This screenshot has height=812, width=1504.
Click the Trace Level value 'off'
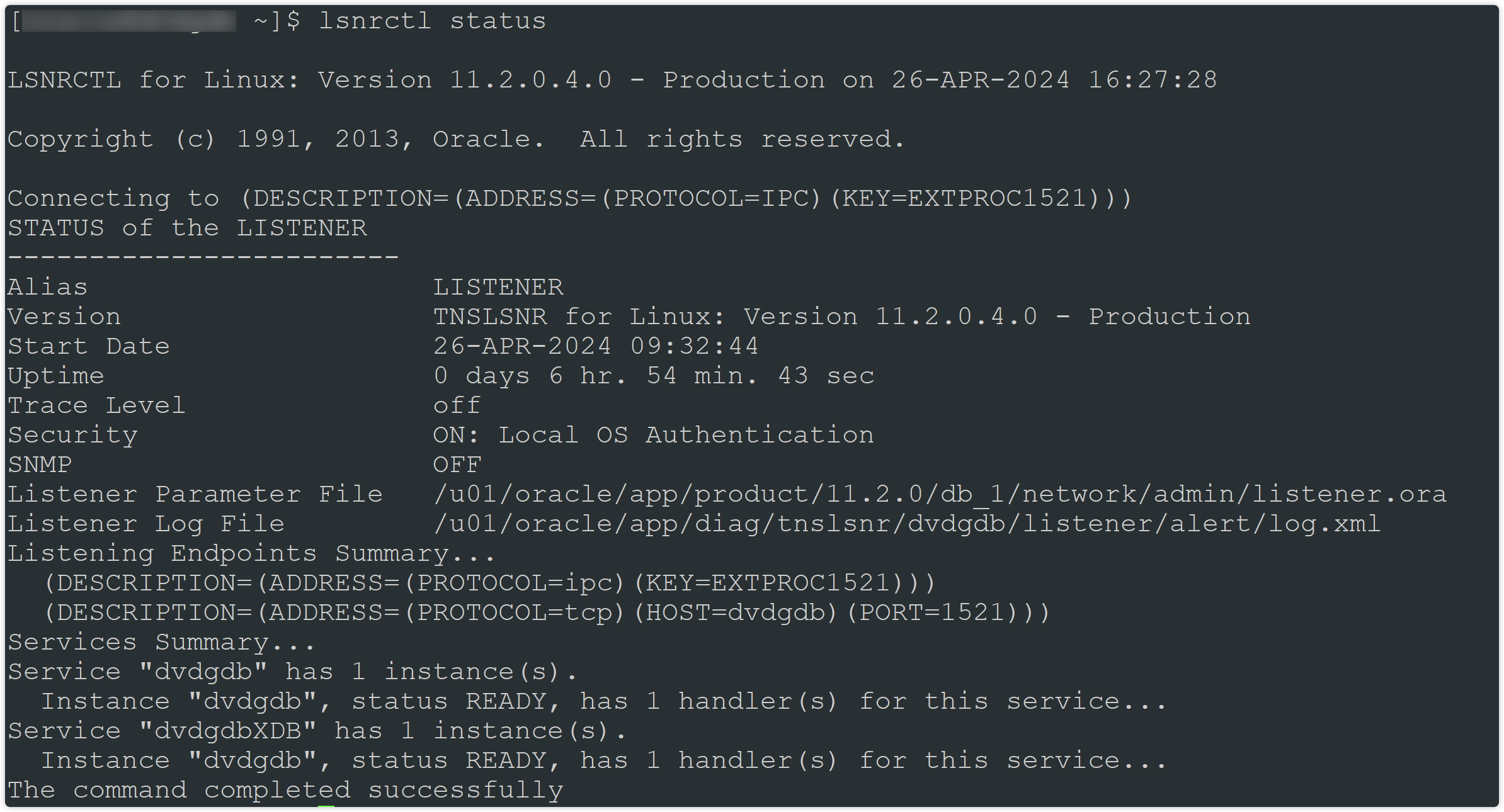(x=457, y=405)
